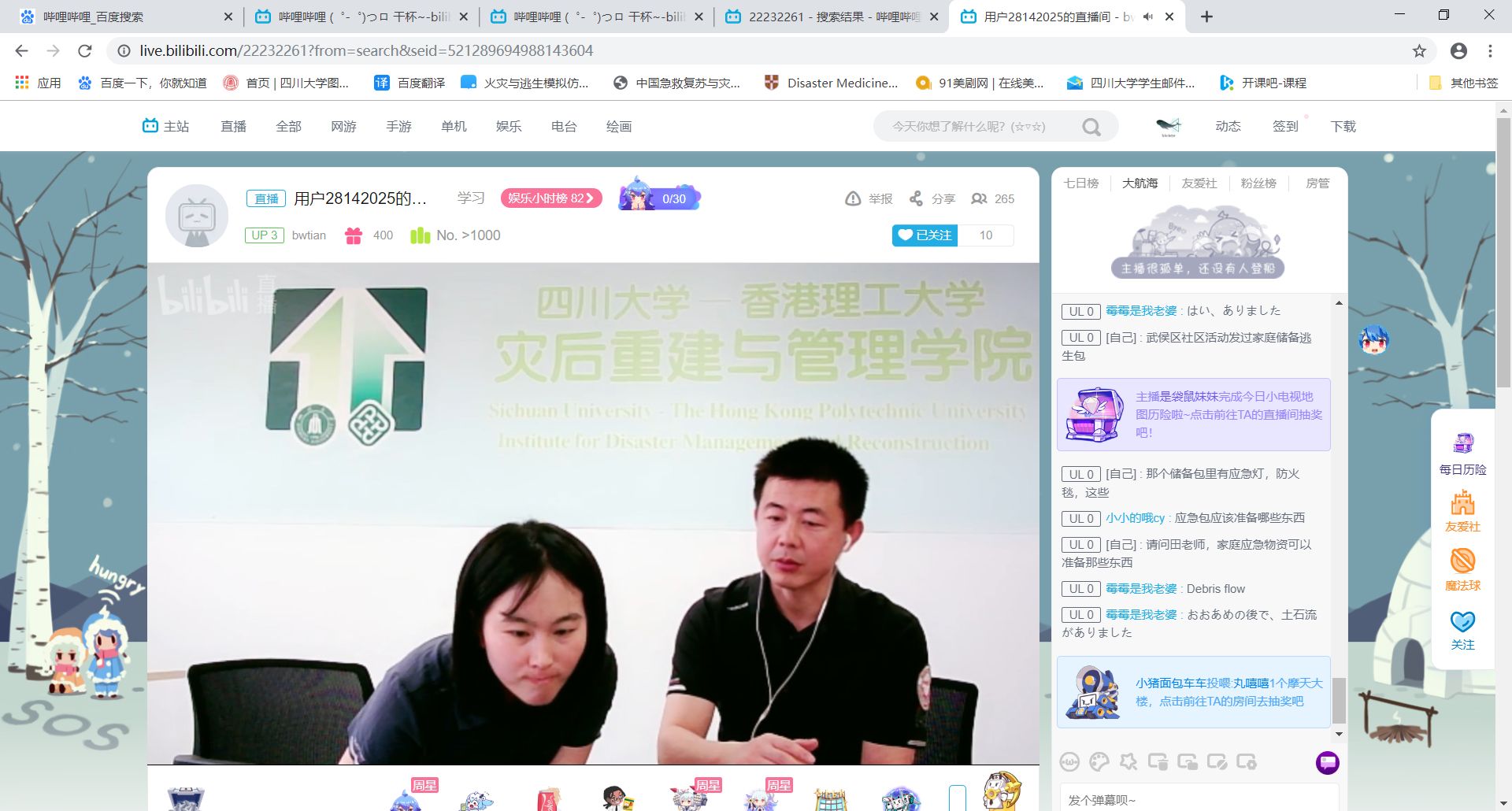Click the danmaku input field
Image resolution: width=1512 pixels, height=811 pixels.
[x=1197, y=799]
